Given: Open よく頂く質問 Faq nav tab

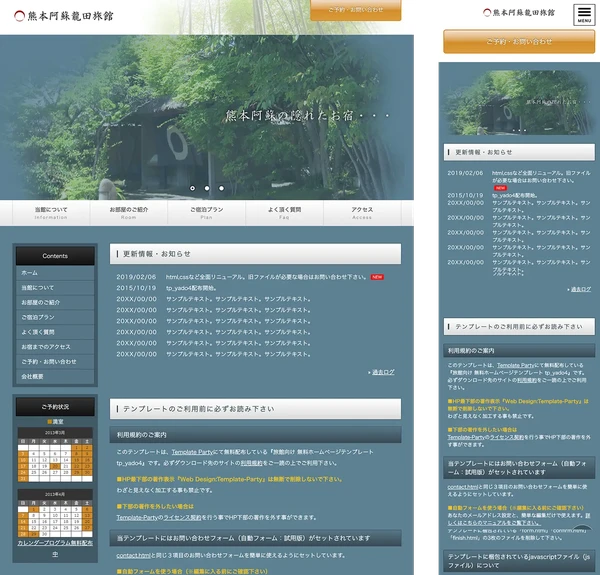Looking at the screenshot, I should (x=285, y=212).
